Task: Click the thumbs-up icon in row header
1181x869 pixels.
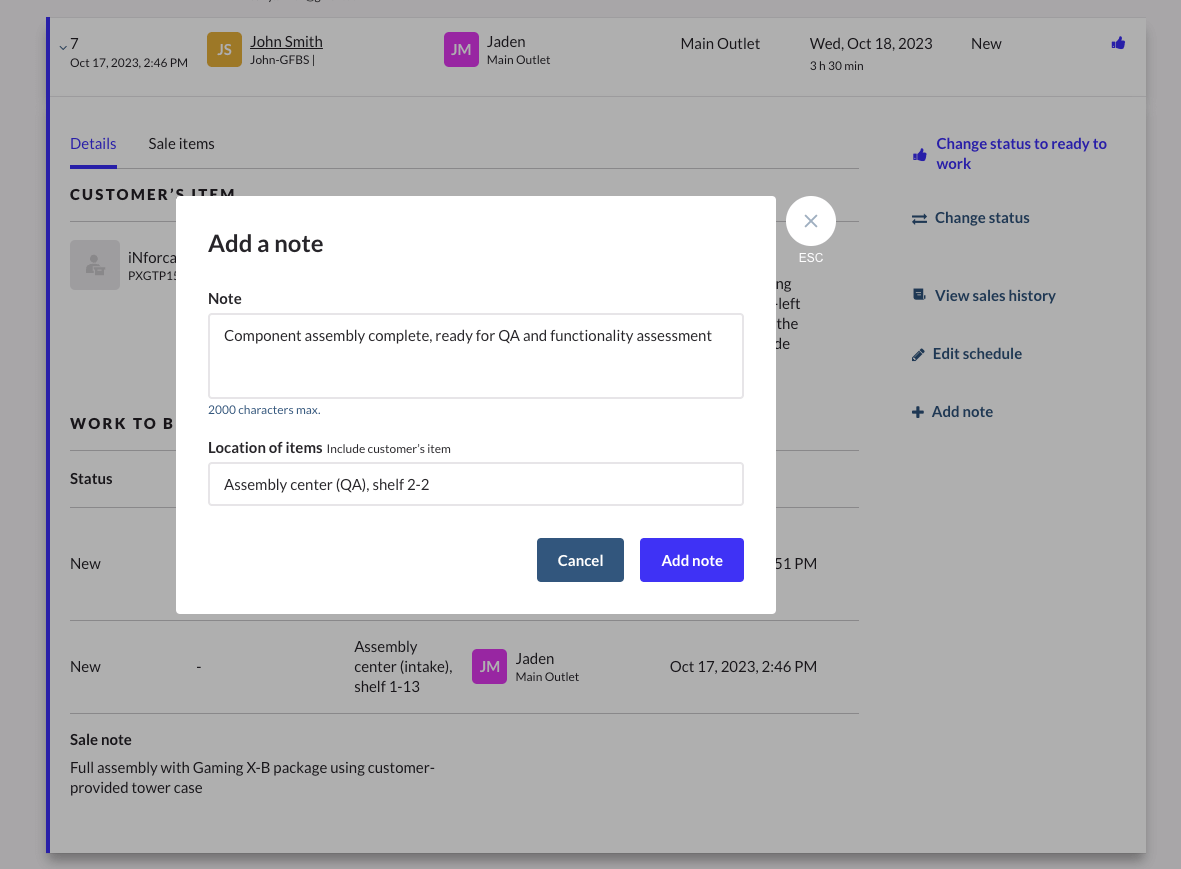Action: pyautogui.click(x=1118, y=43)
